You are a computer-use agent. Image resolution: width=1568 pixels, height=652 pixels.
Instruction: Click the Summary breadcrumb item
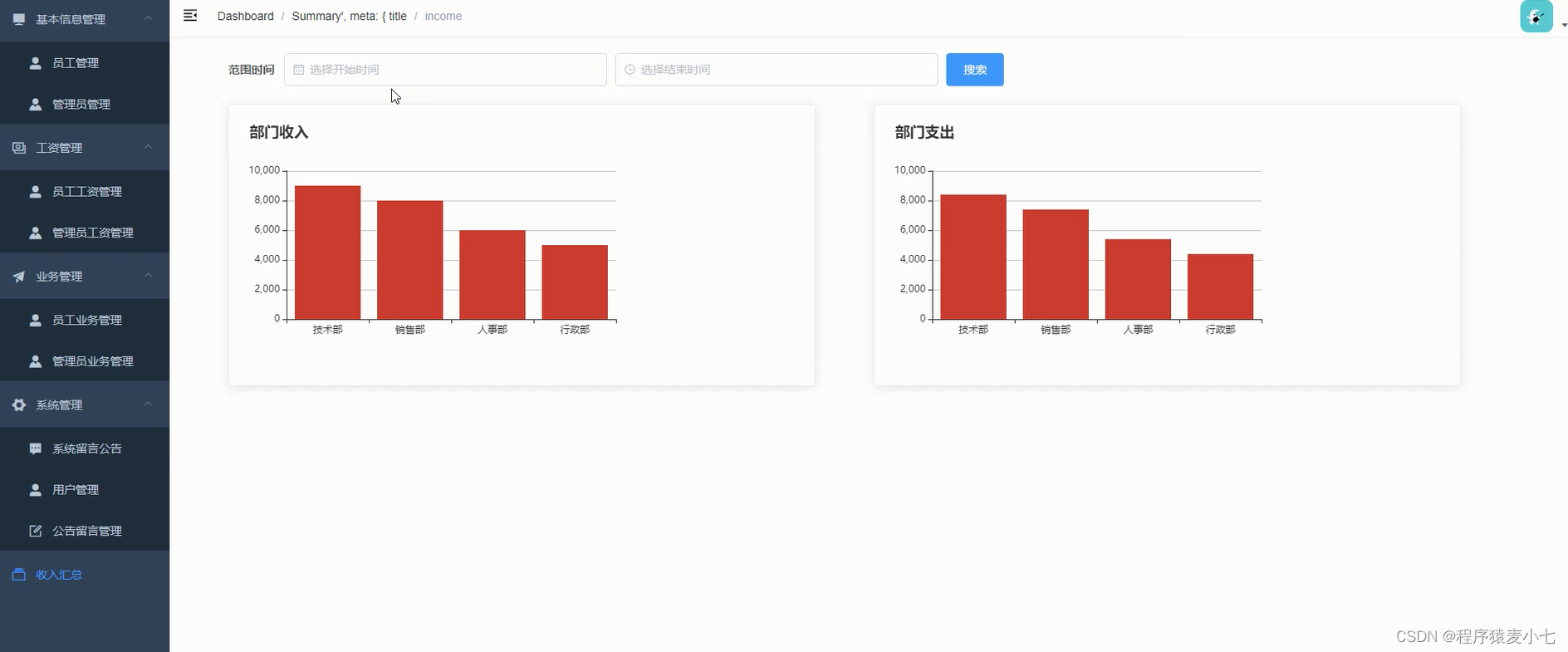349,16
